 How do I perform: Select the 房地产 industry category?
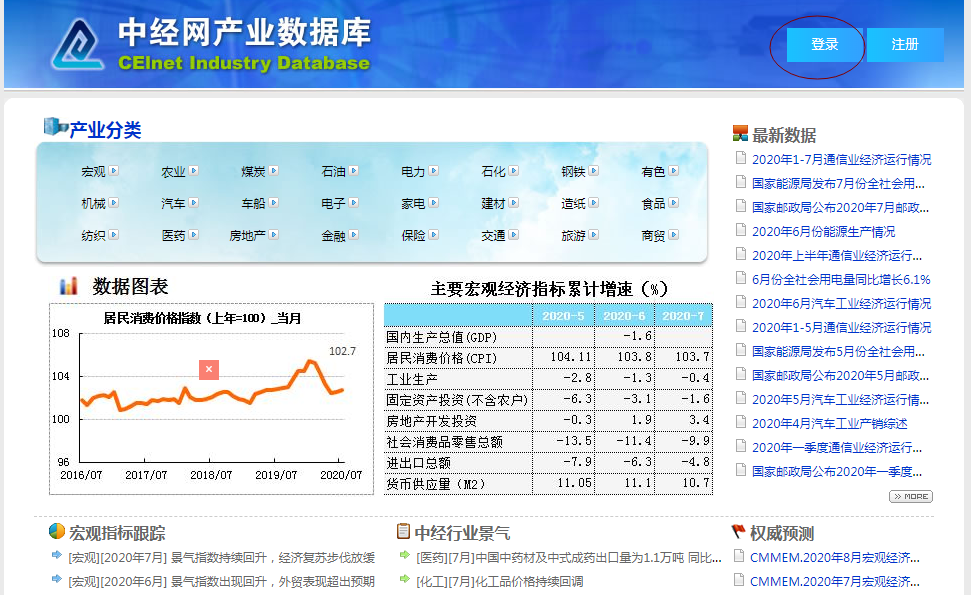pos(247,236)
